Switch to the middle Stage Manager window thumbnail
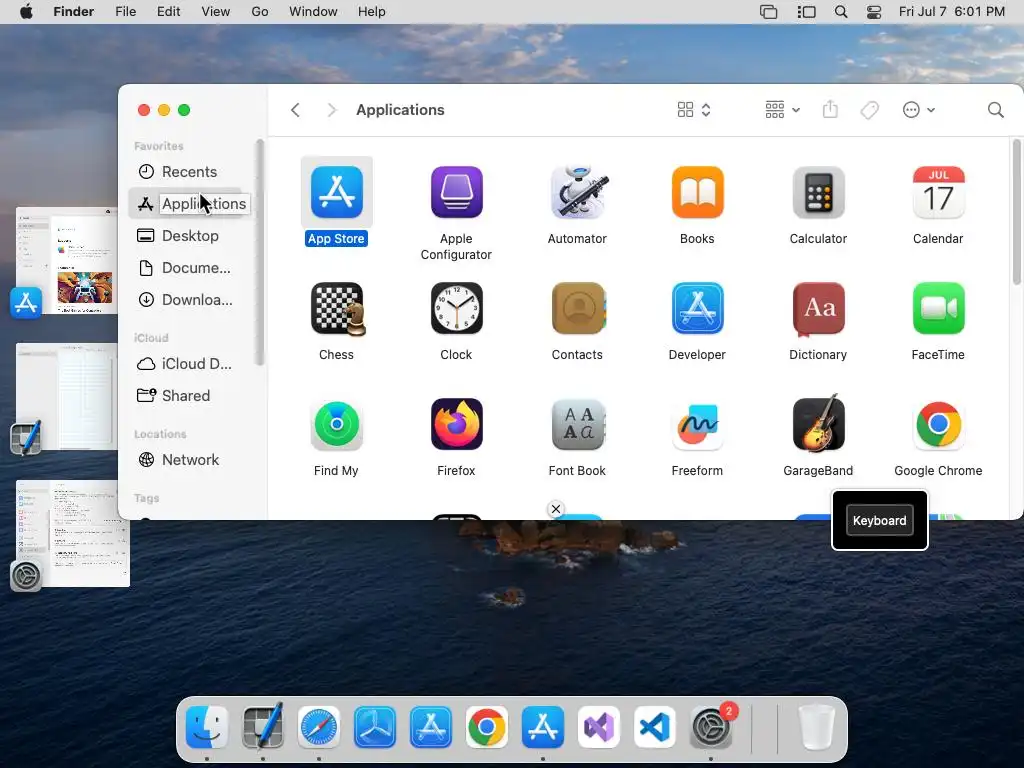The height and width of the screenshot is (768, 1024). [67, 396]
